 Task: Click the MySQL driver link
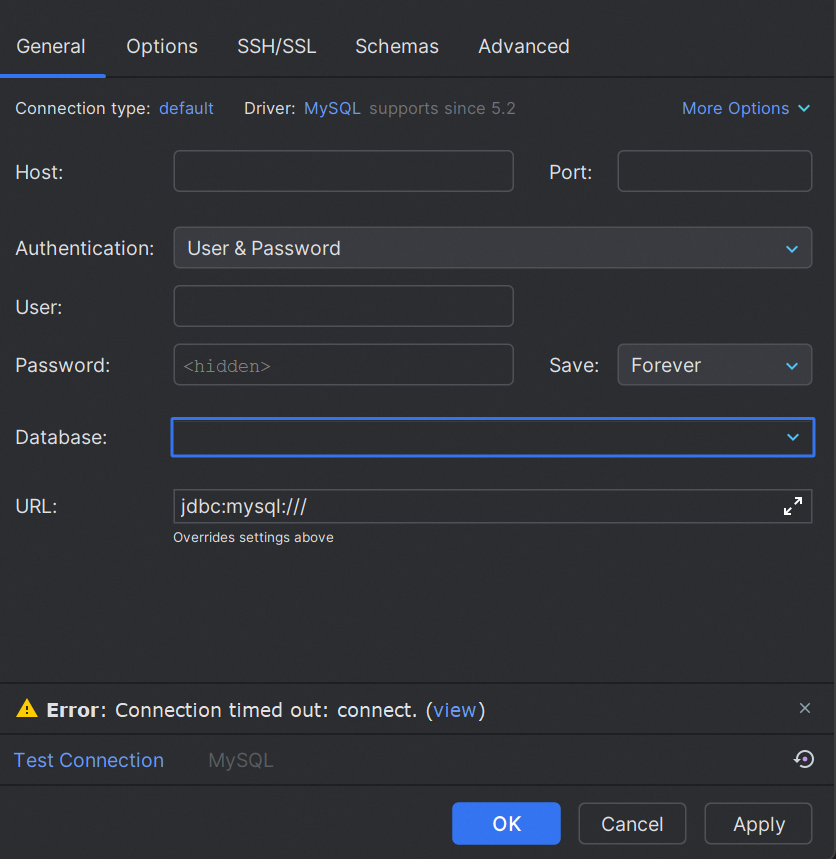[332, 108]
